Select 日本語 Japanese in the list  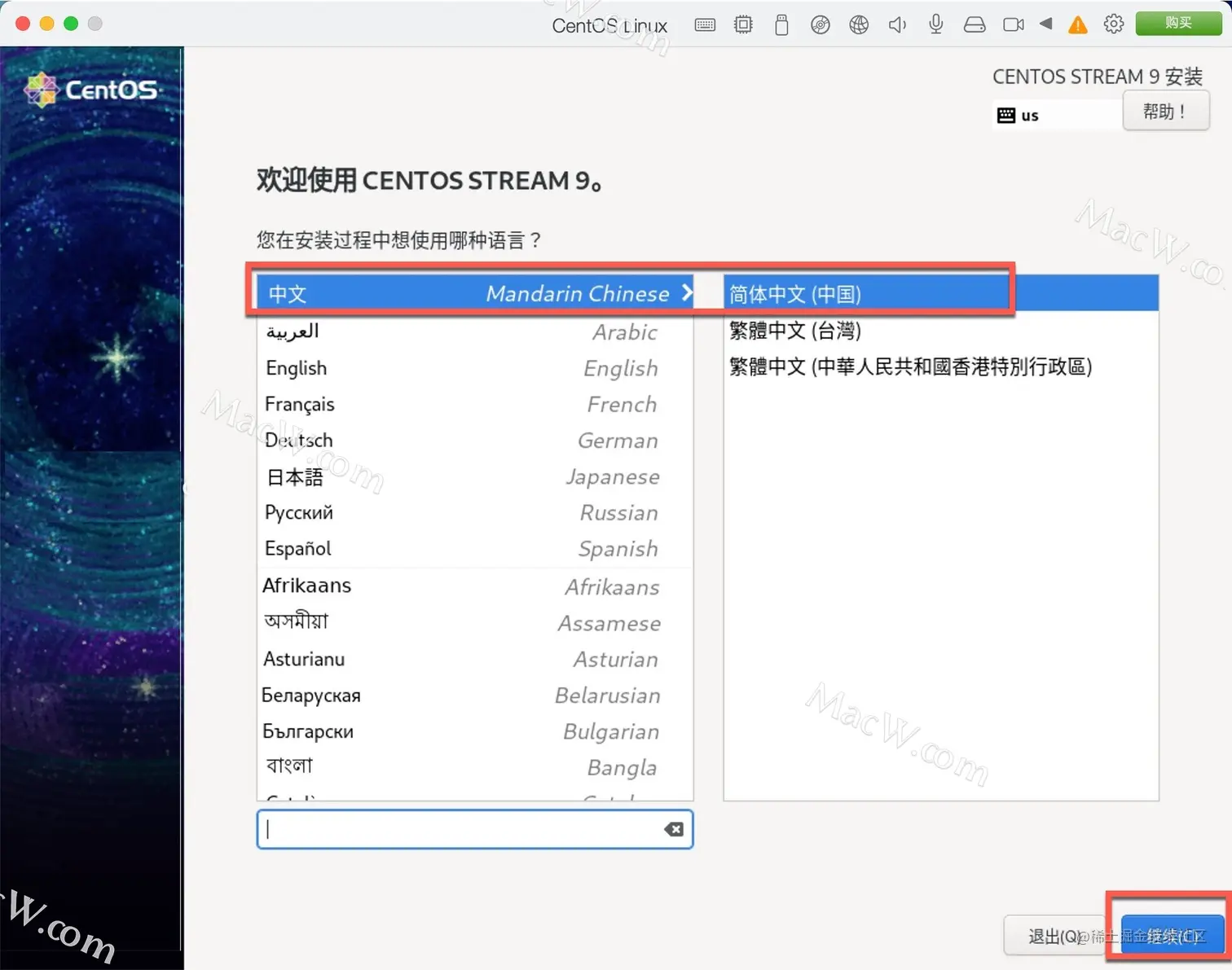click(475, 476)
